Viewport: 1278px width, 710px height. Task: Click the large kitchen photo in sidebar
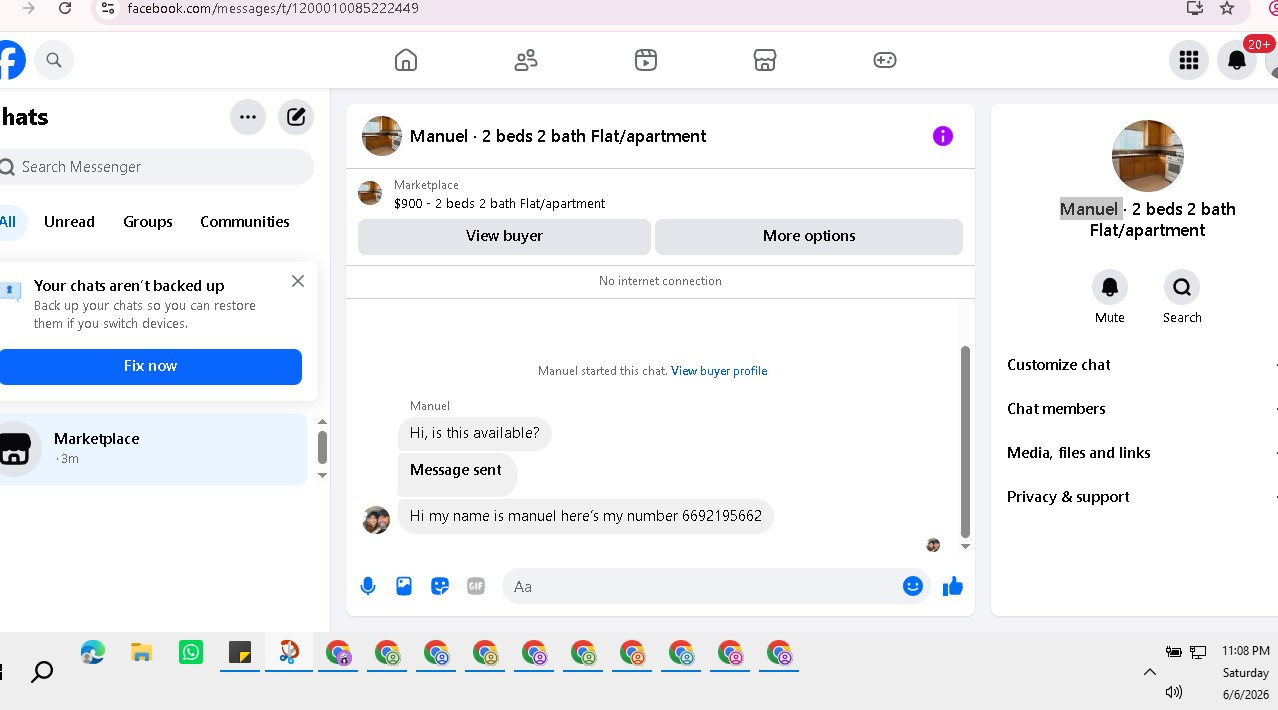point(1148,156)
